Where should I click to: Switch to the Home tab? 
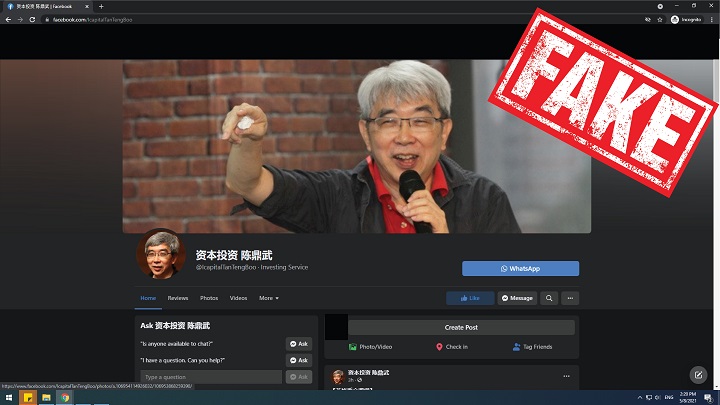point(148,298)
